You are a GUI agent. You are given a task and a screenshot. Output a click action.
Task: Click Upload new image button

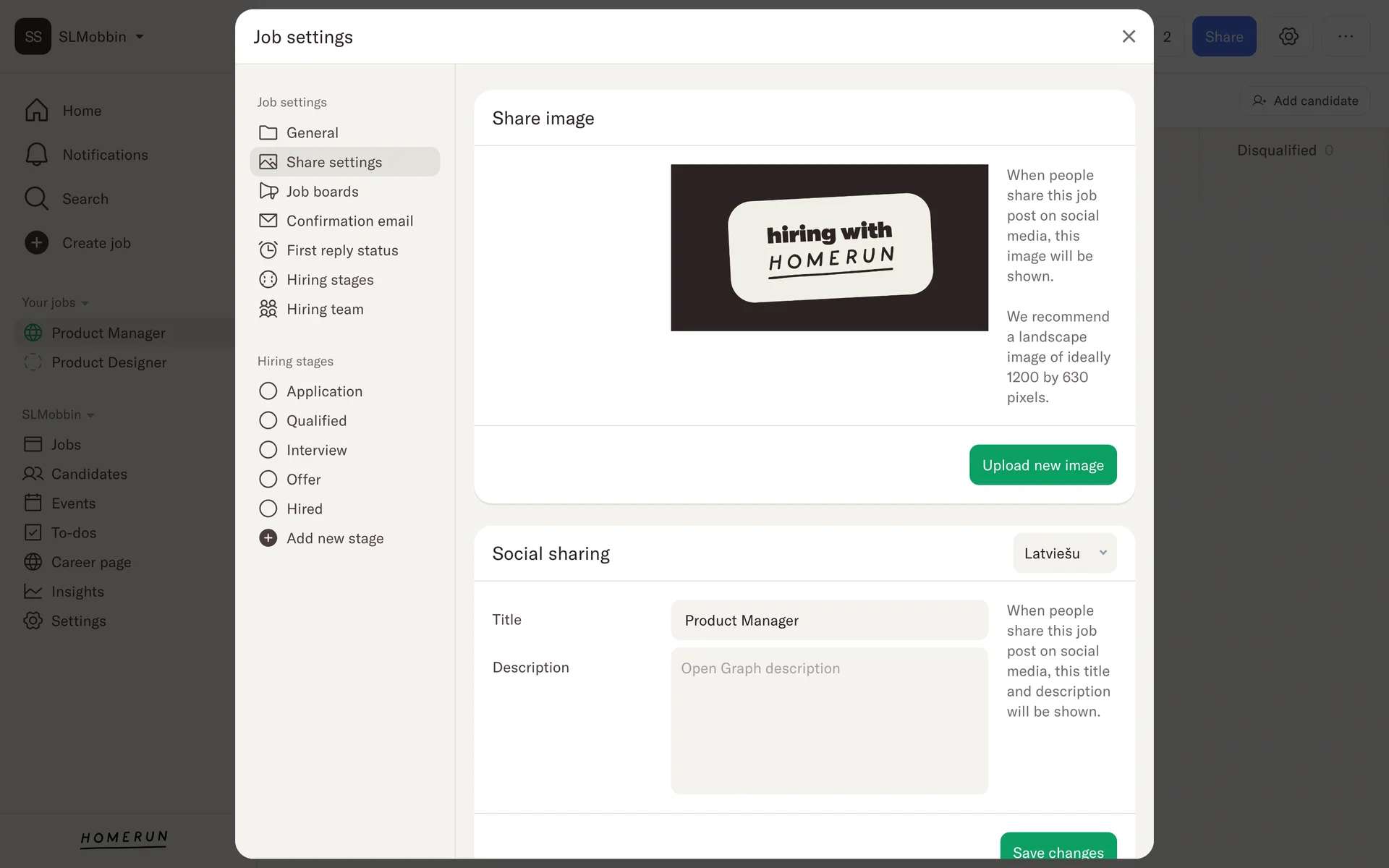coord(1042,465)
